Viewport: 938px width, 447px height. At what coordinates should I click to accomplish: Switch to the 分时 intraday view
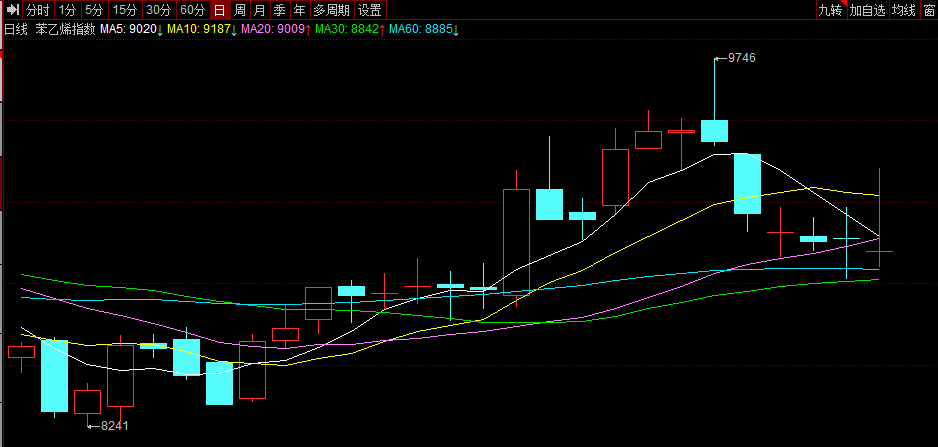(x=38, y=10)
